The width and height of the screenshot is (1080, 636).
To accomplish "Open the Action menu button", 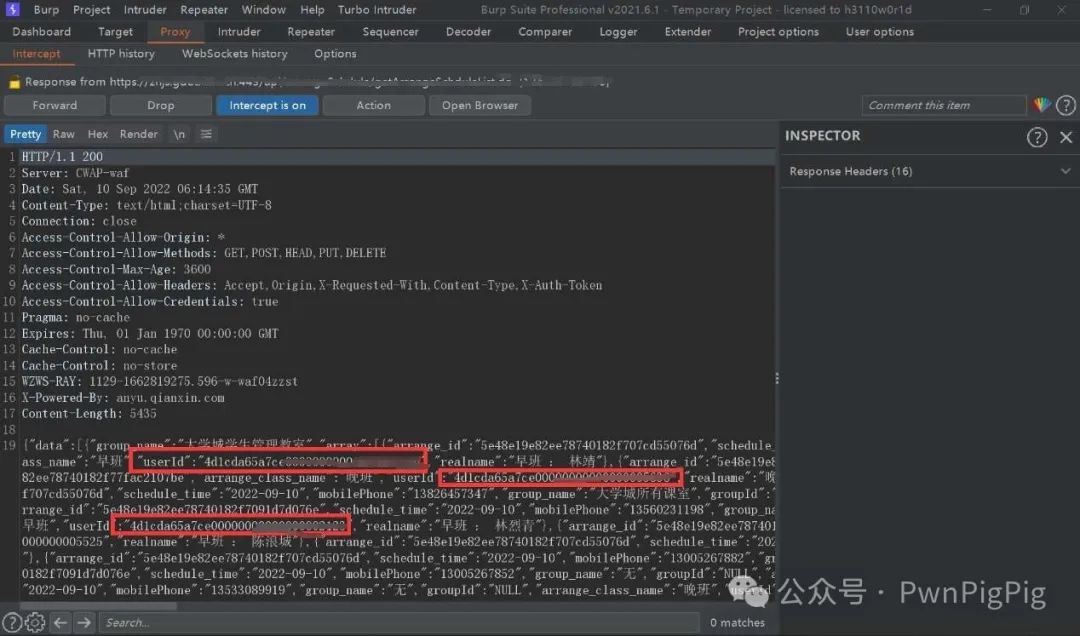I will click(x=373, y=105).
